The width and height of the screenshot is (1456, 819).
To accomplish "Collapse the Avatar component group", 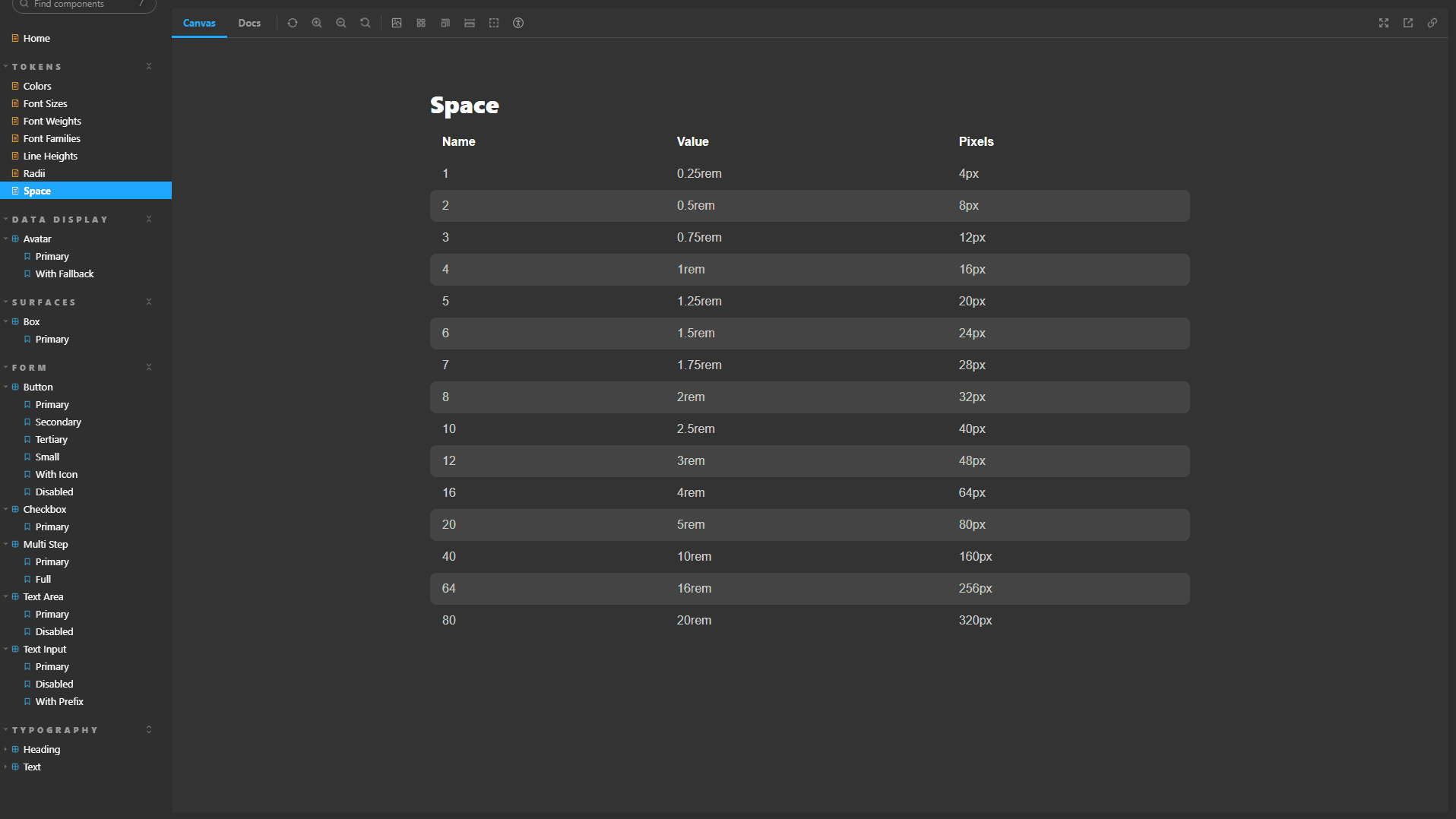I will pos(37,239).
